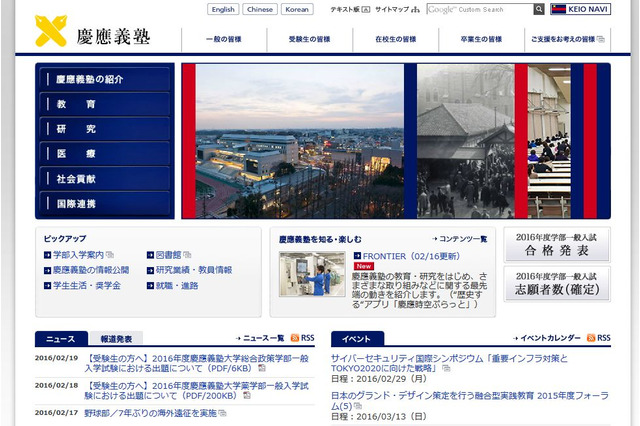Open the 就職・進路 link
This screenshot has height=426, width=640.
tap(177, 286)
